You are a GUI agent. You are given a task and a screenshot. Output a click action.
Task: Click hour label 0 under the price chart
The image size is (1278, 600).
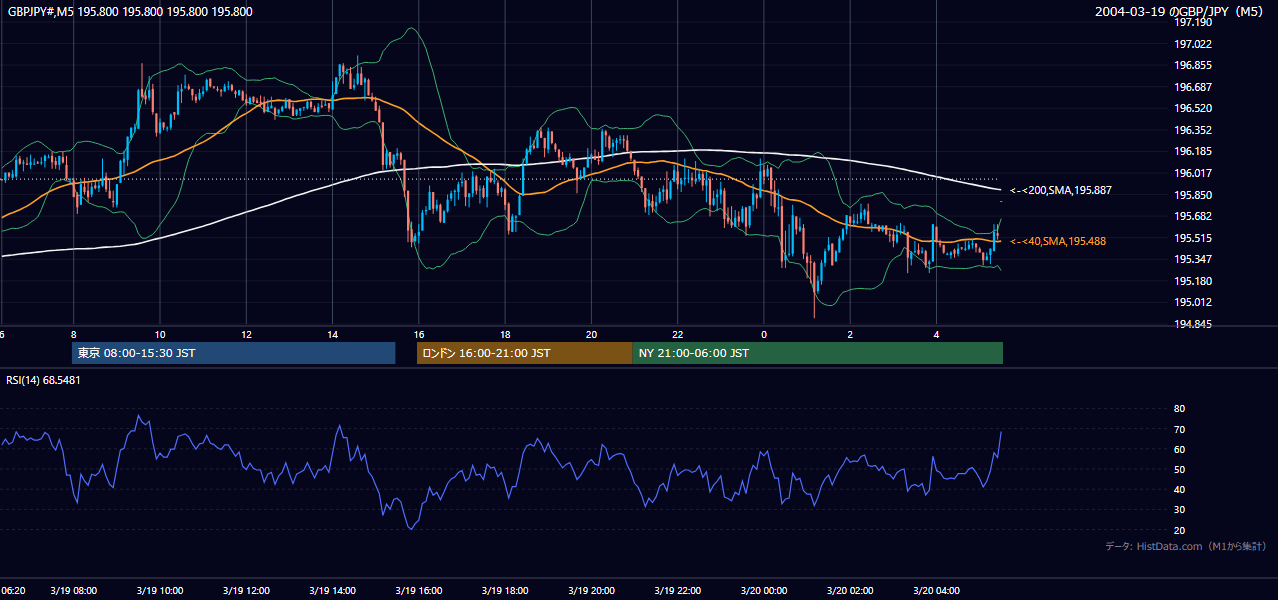[764, 334]
